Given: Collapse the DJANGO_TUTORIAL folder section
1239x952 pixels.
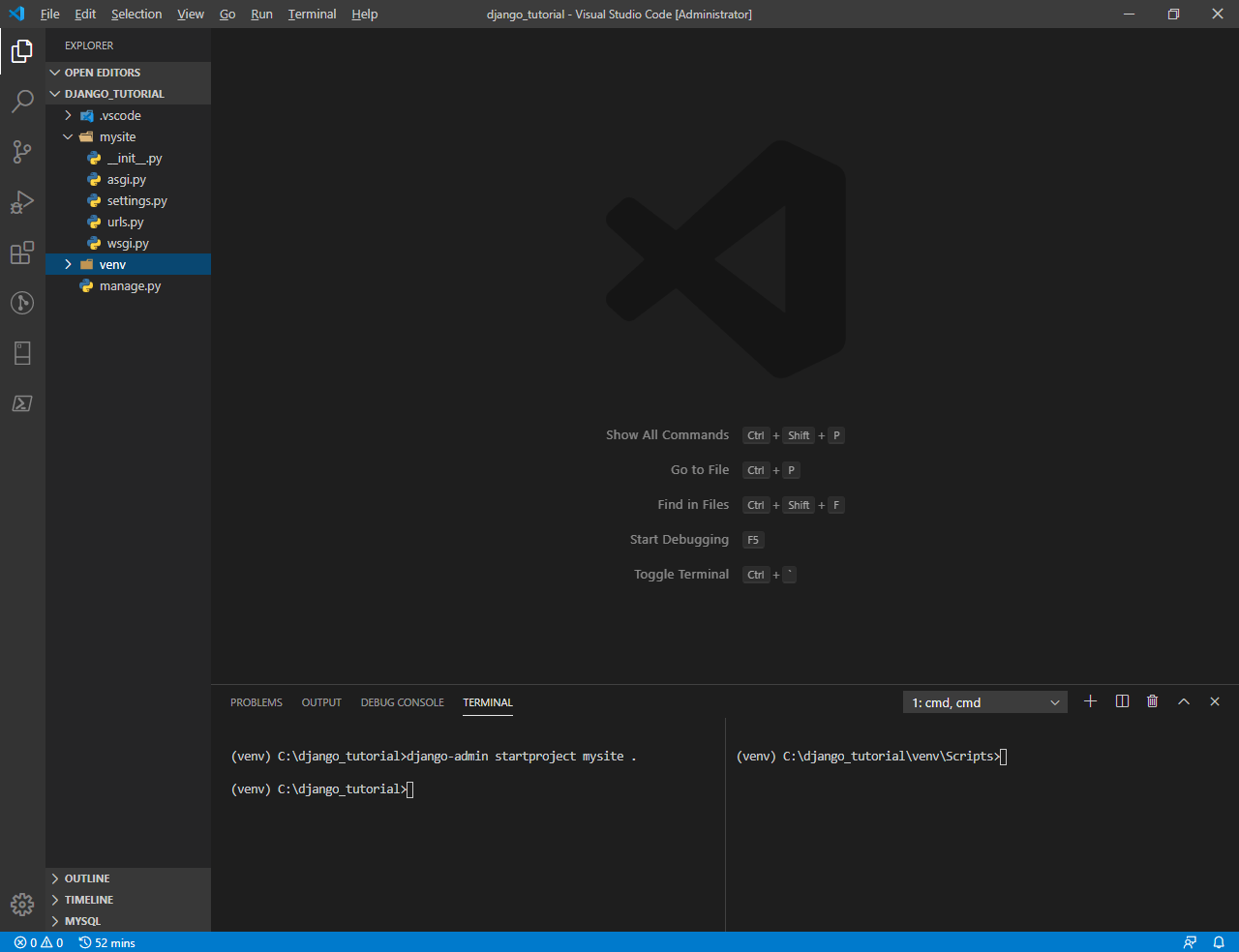Looking at the screenshot, I should [128, 94].
